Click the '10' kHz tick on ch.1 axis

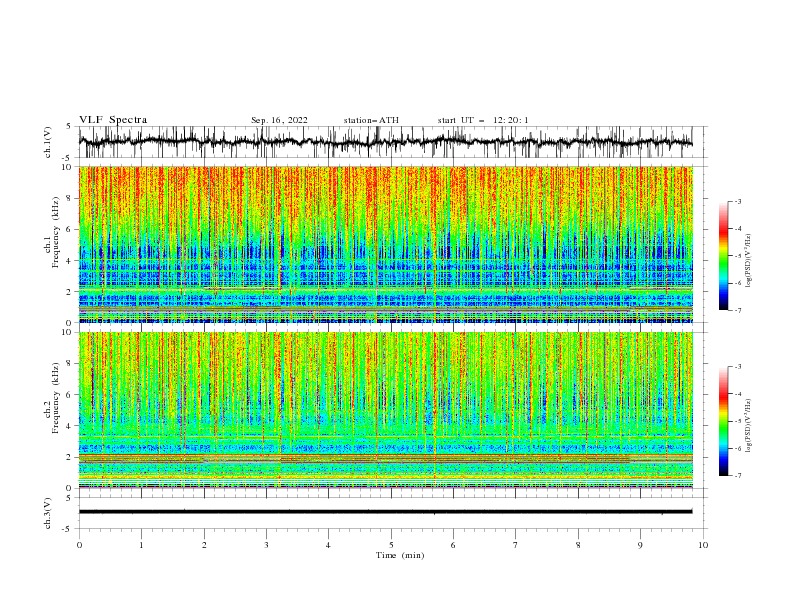(67, 167)
